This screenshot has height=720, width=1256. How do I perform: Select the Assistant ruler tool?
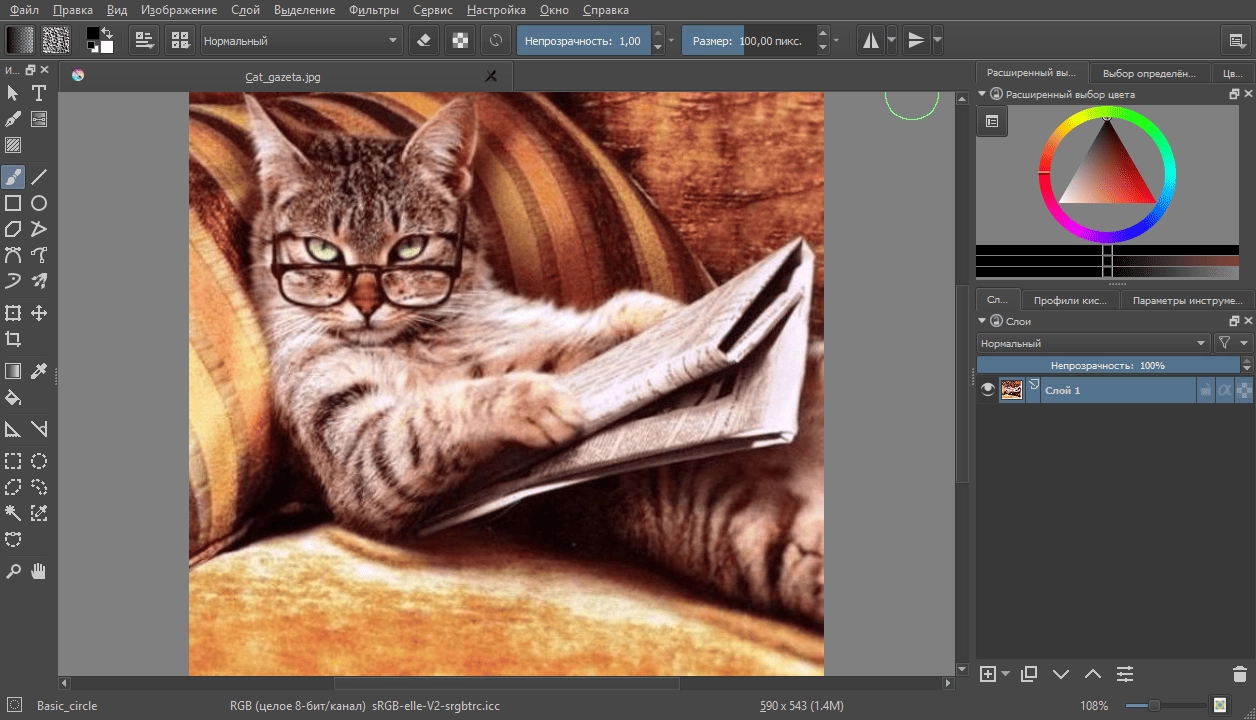(x=13, y=429)
